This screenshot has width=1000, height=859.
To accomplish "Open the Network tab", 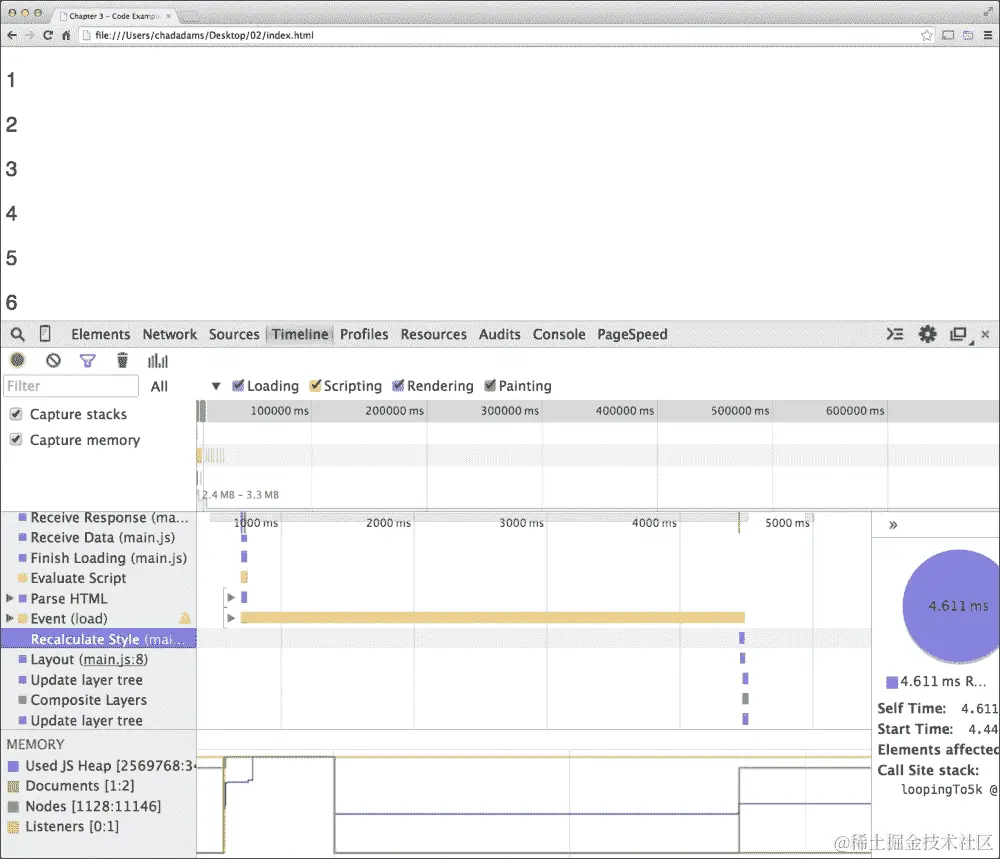I will pyautogui.click(x=170, y=334).
